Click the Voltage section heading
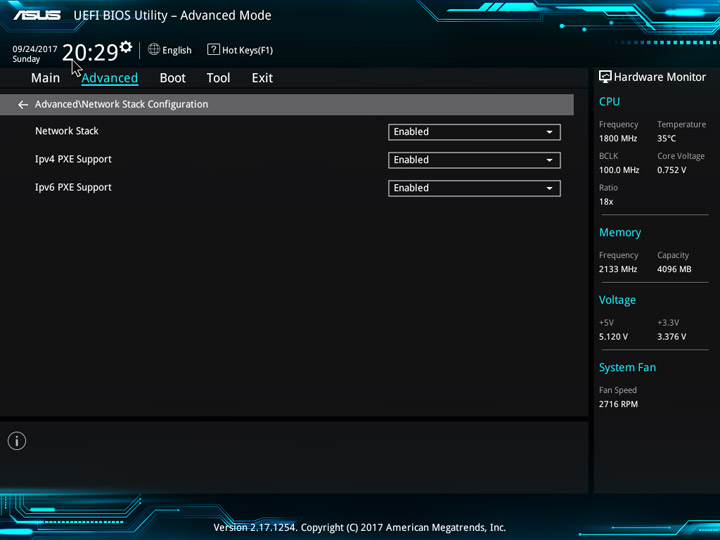Image resolution: width=720 pixels, height=540 pixels. [x=617, y=300]
